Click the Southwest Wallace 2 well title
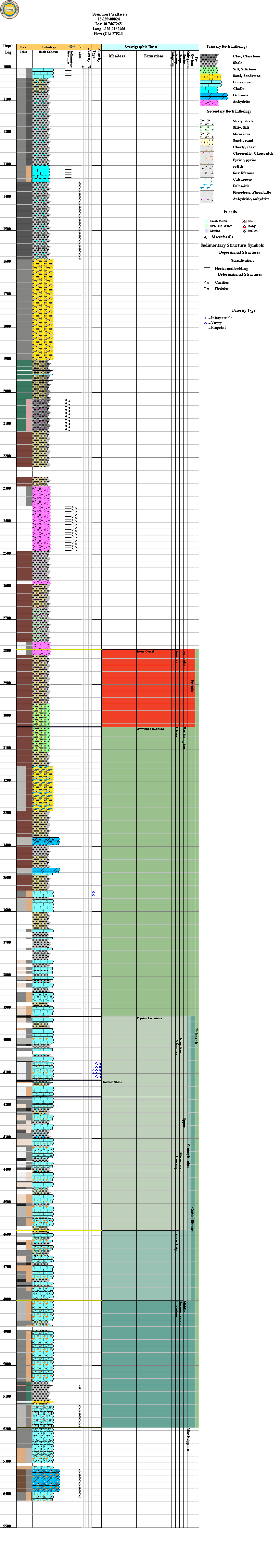 click(x=110, y=14)
